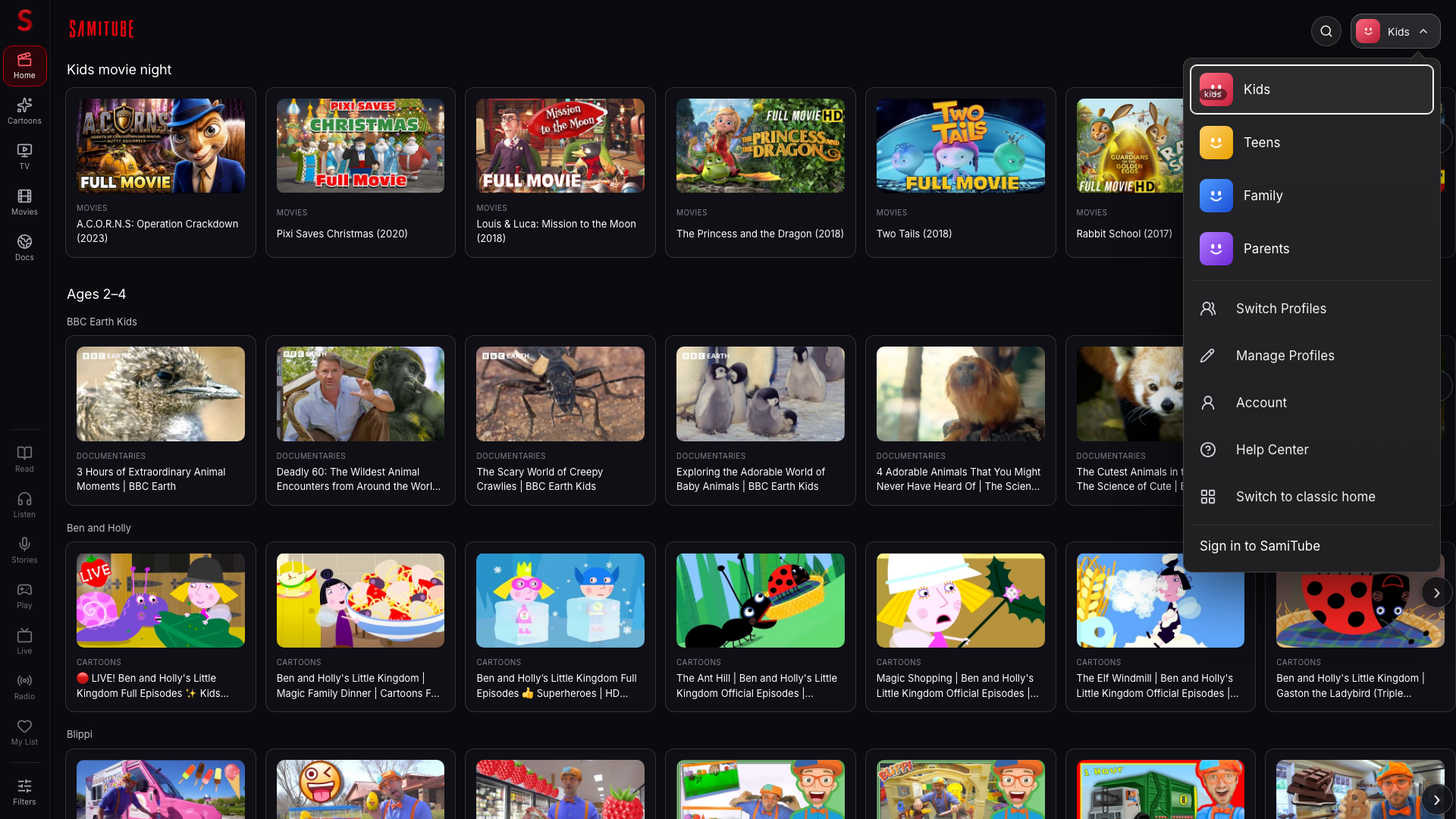
Task: Open the Rabbit School (2017) title
Action: (1124, 234)
